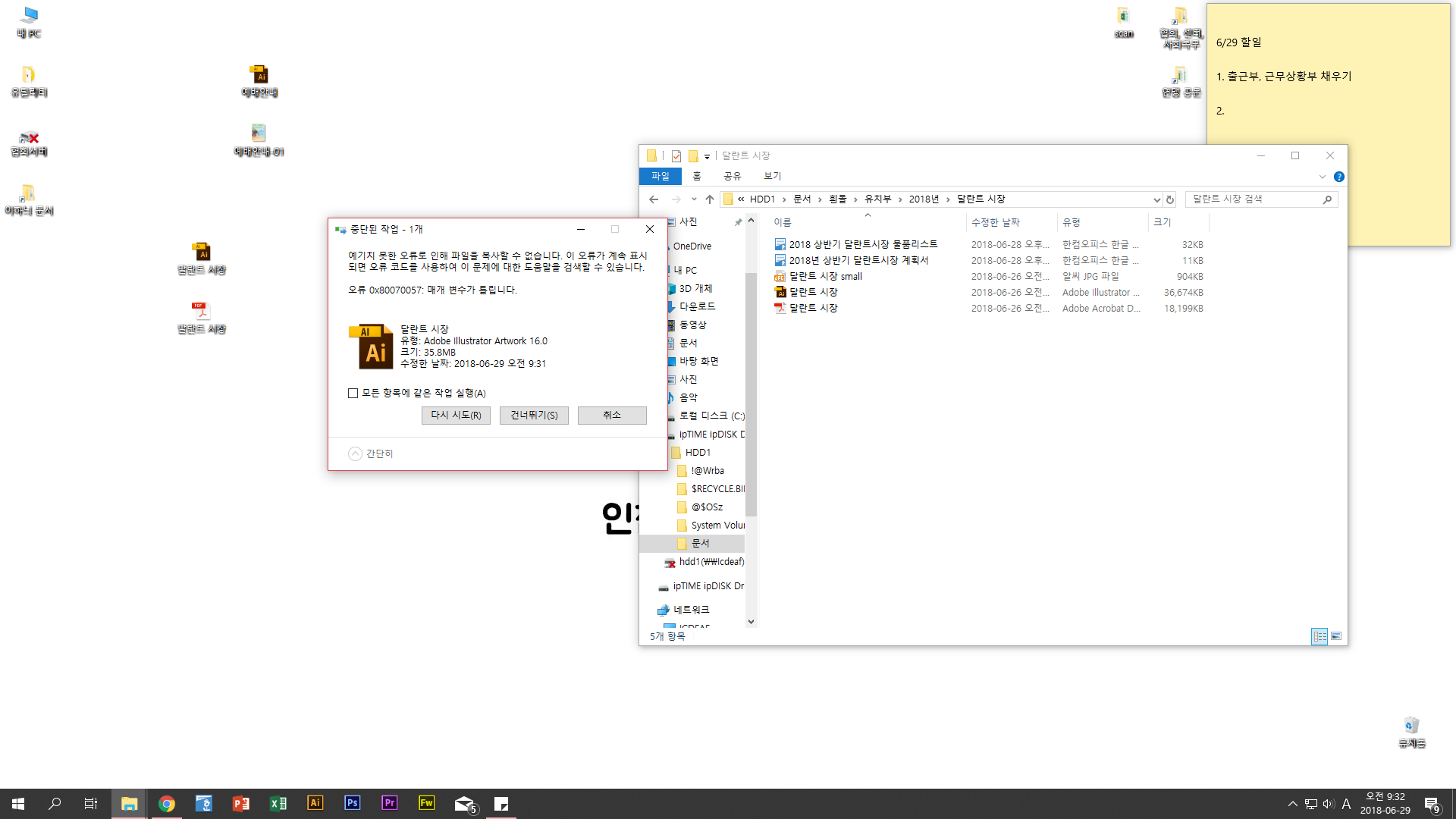This screenshot has height=819, width=1456.
Task: Open the Action Center notifications icon
Action: [x=1432, y=804]
